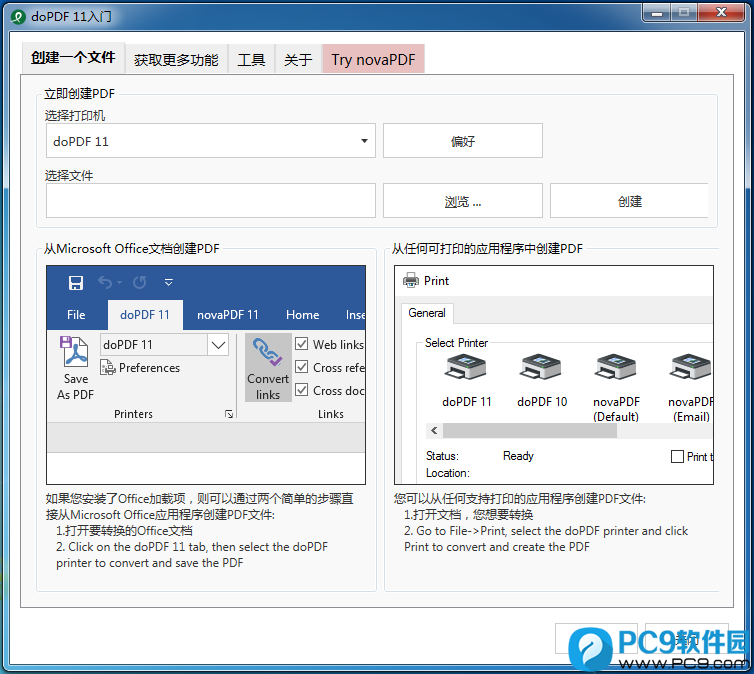The width and height of the screenshot is (754, 674).
Task: Click the Save As PDF icon
Action: (x=75, y=354)
